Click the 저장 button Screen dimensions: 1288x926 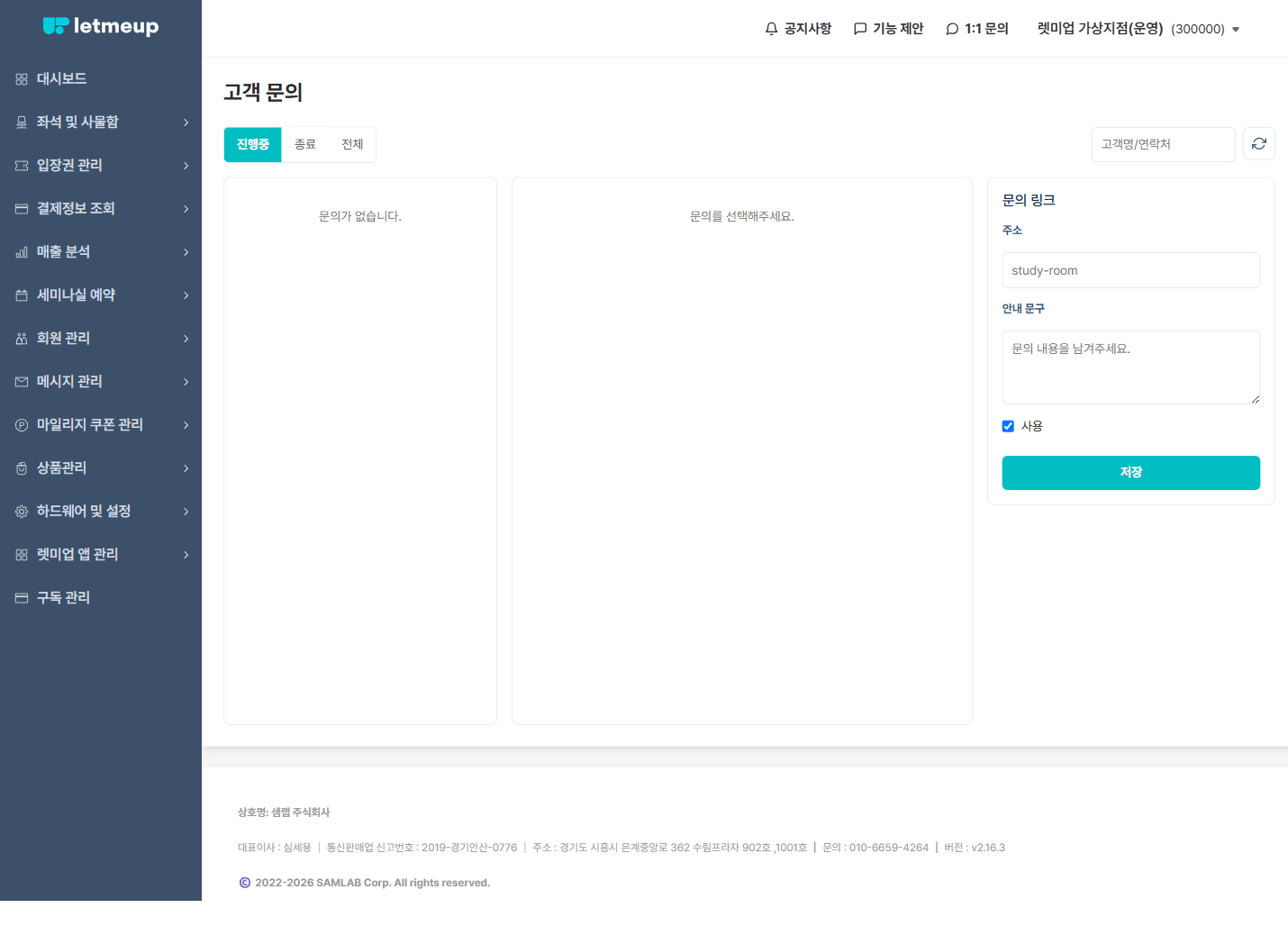point(1131,473)
